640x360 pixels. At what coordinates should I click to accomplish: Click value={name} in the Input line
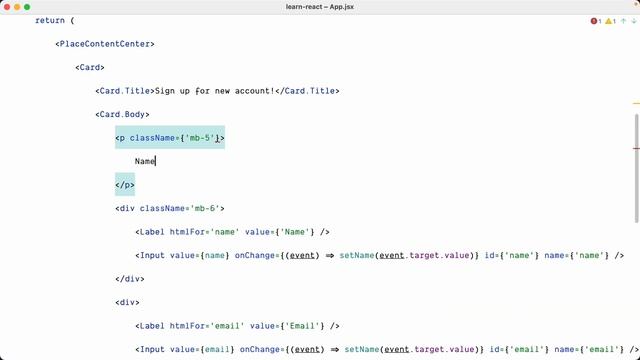pyautogui.click(x=200, y=256)
